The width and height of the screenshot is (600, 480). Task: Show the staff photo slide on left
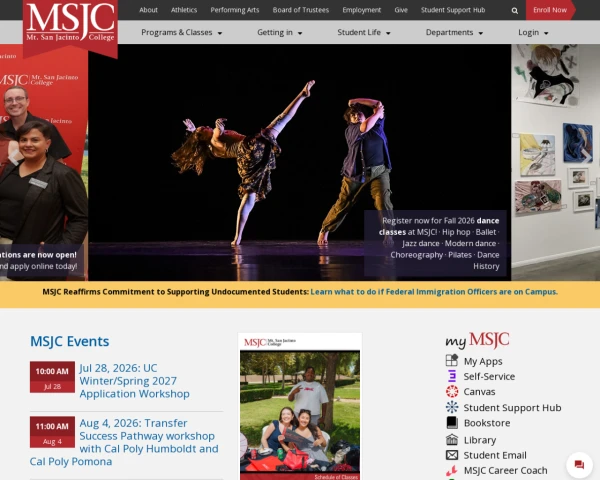(x=44, y=162)
